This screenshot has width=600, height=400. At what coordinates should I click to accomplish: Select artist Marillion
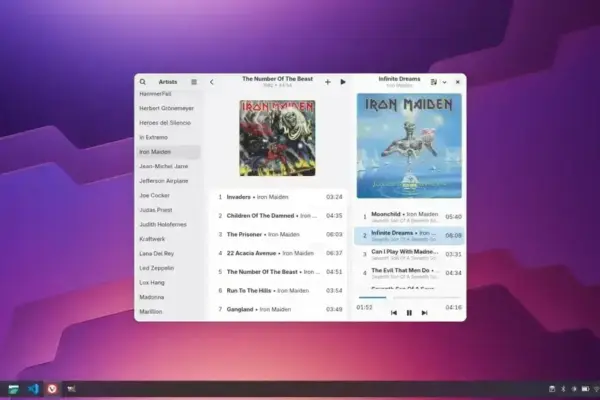(168, 312)
